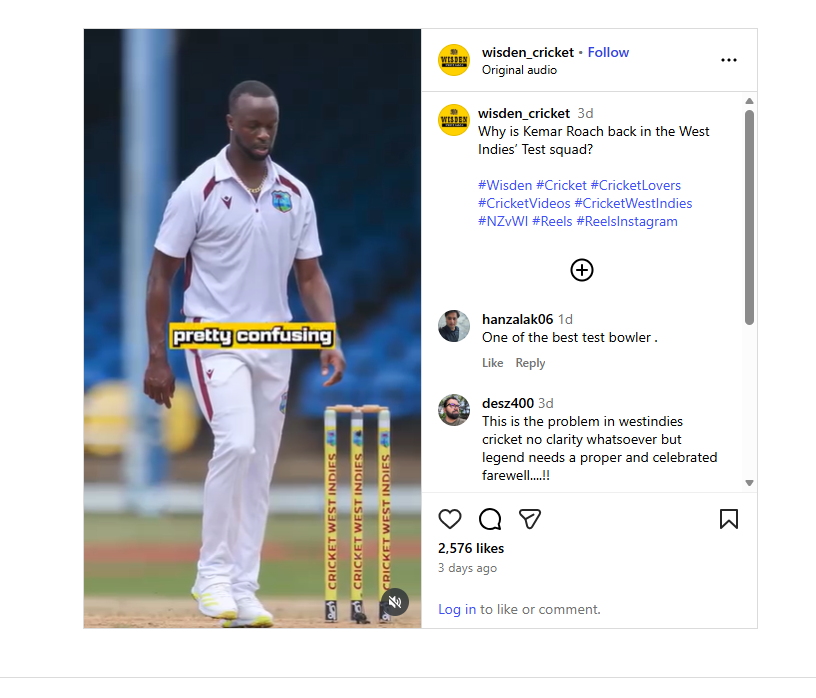Open the #CricketWestIndies hashtag
The width and height of the screenshot is (816, 698).
coord(633,203)
